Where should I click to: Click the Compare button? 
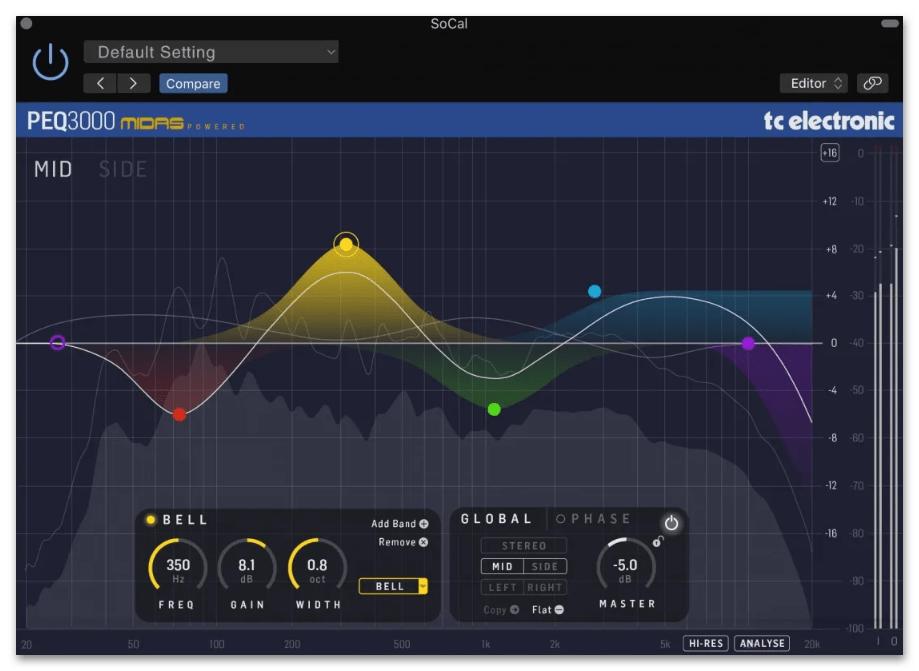[x=193, y=83]
